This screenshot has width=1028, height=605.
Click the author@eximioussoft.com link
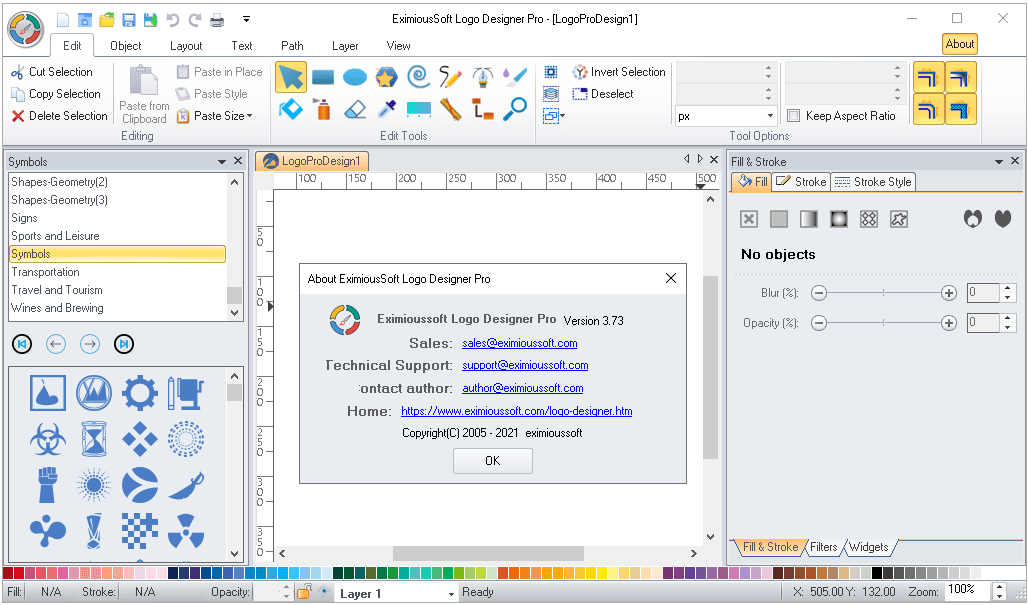click(523, 388)
